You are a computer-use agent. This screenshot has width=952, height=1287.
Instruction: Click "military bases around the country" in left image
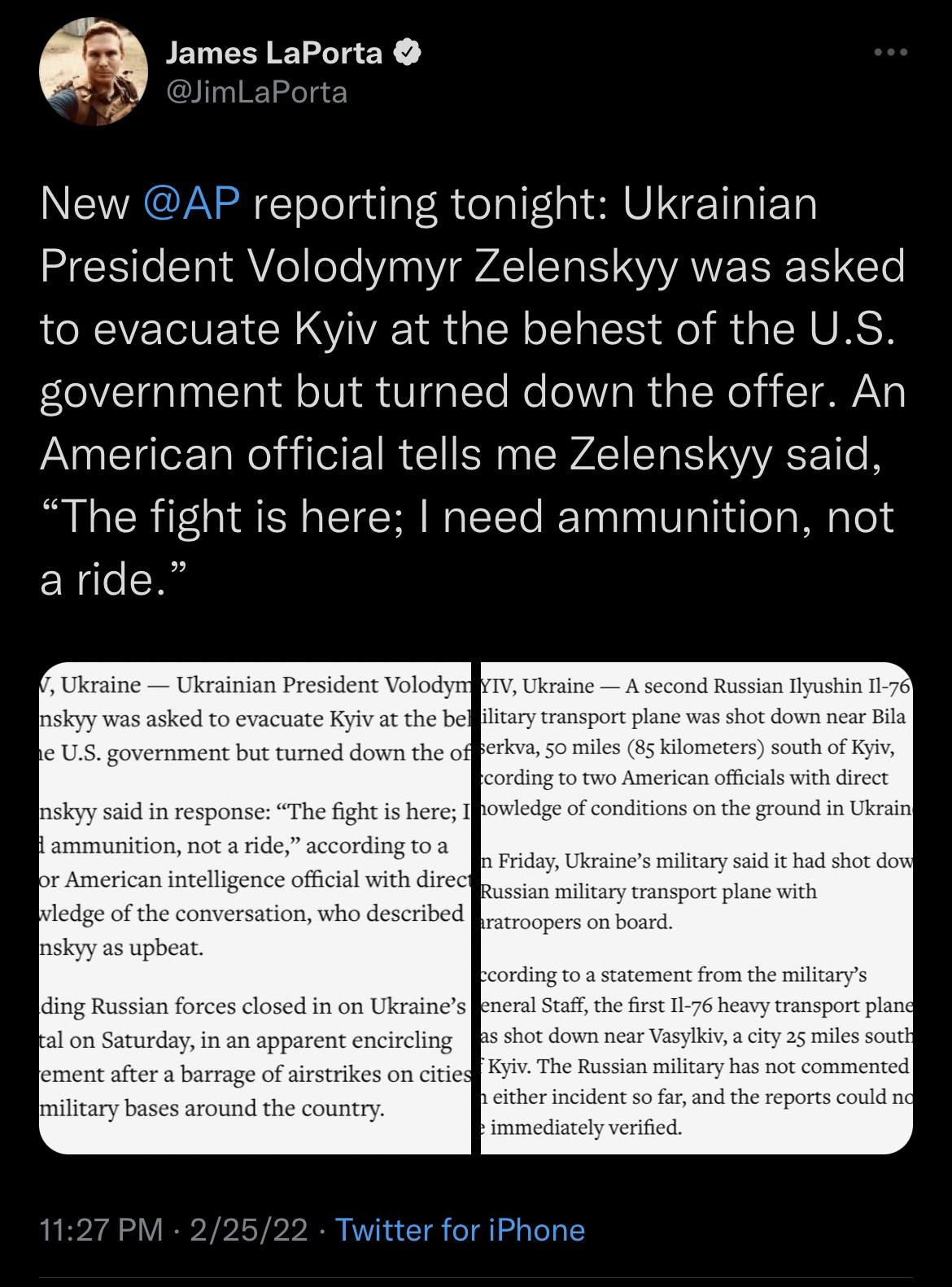(x=213, y=1108)
